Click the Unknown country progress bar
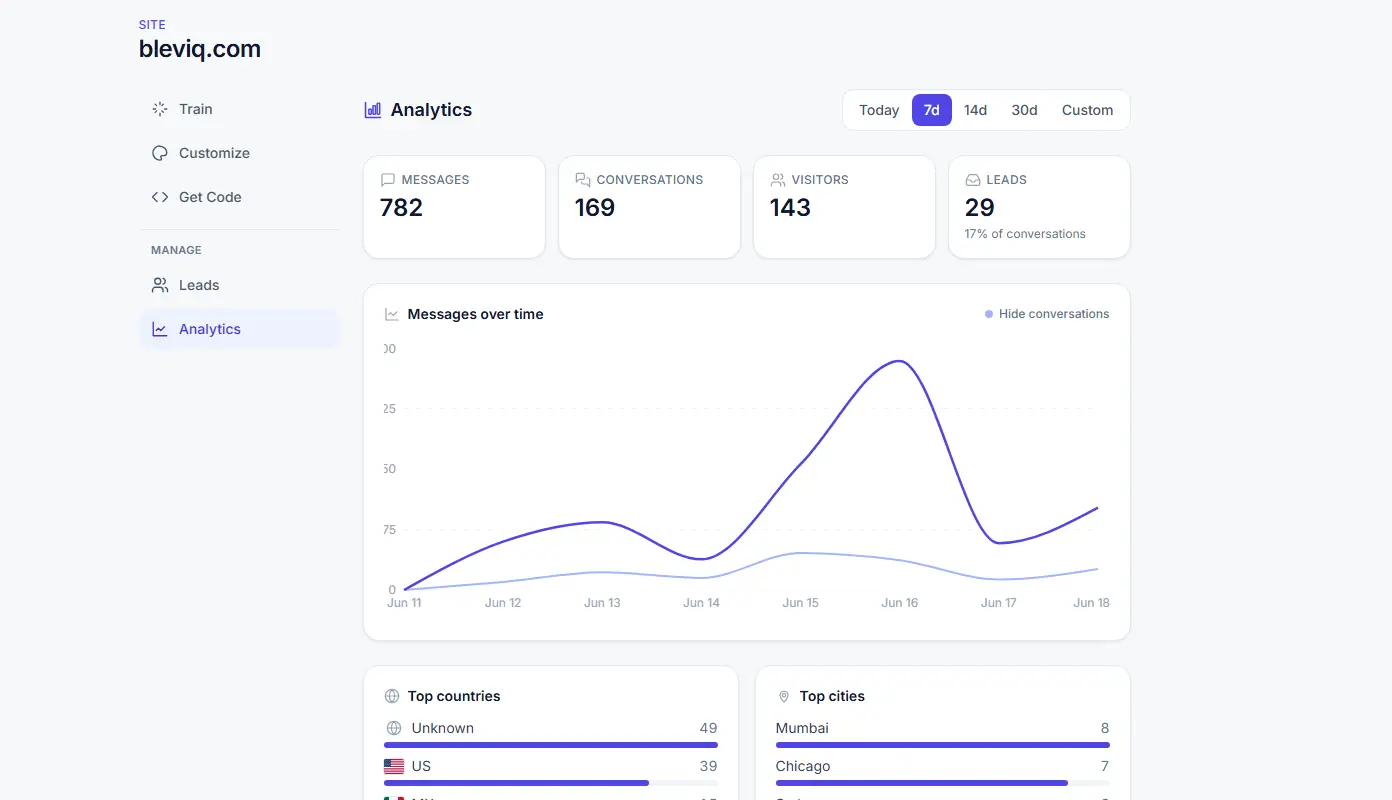The width and height of the screenshot is (1392, 800). [x=551, y=745]
